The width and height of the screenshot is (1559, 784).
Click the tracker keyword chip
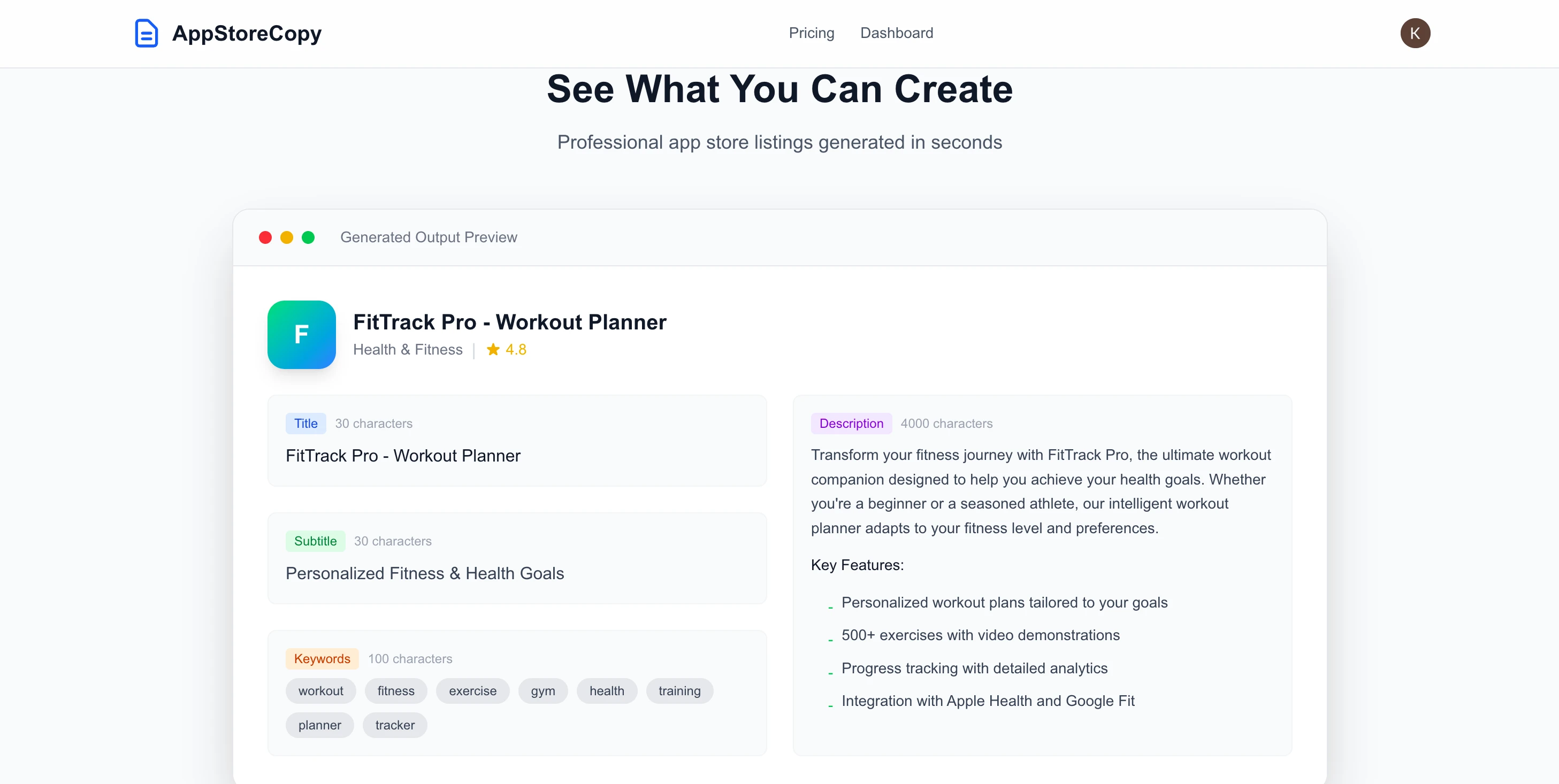coord(395,725)
